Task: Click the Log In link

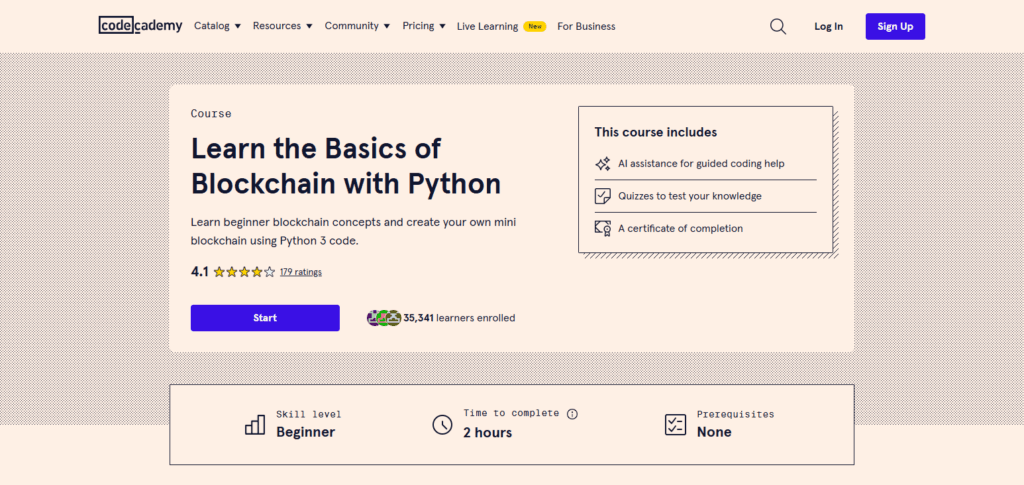Action: [x=828, y=26]
